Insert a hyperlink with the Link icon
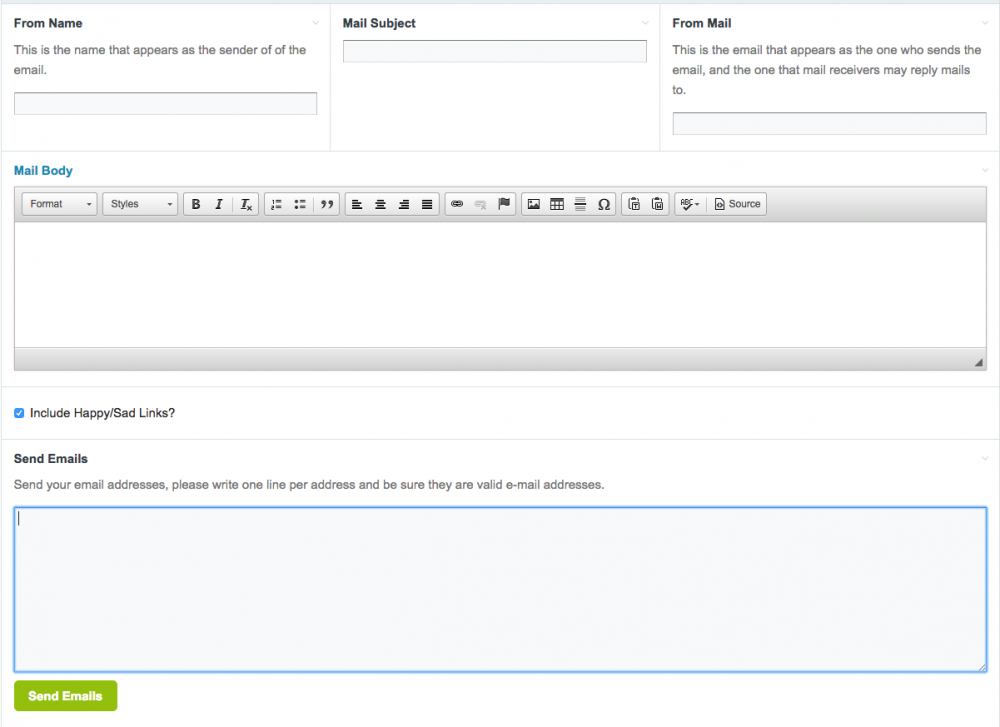The width and height of the screenshot is (1000, 727). [457, 204]
